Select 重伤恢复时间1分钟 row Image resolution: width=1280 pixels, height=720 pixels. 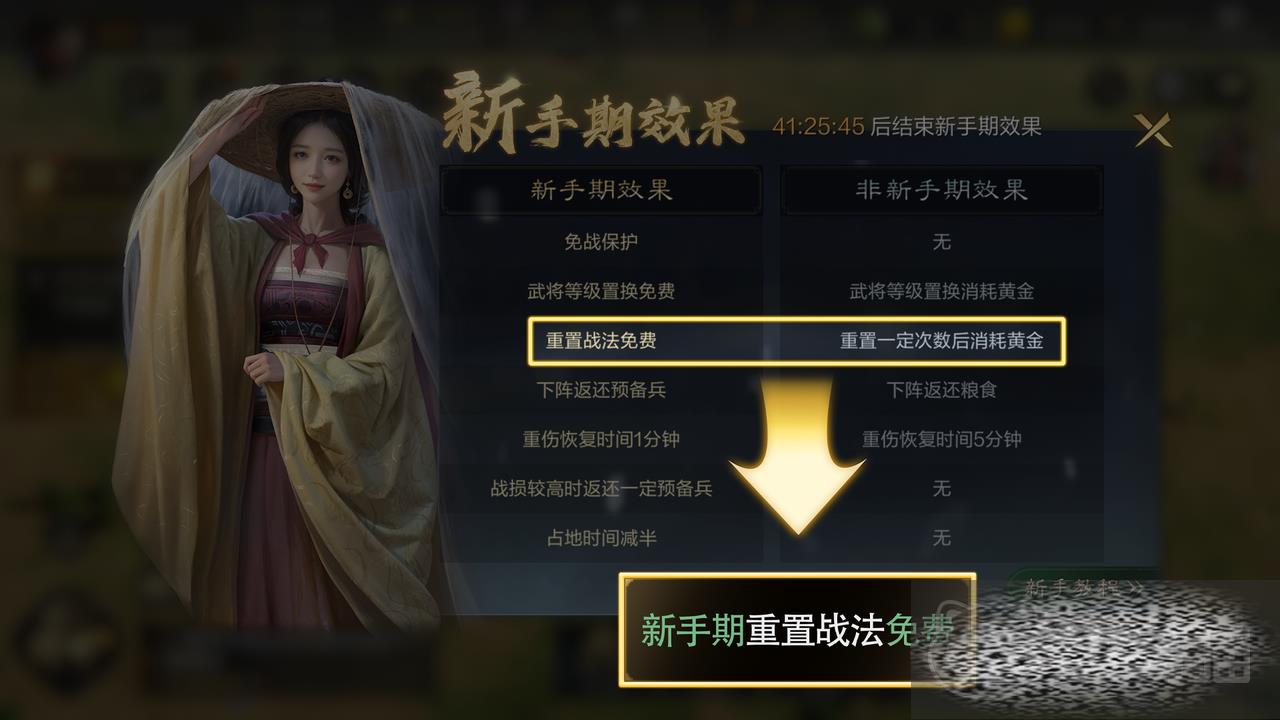pyautogui.click(x=601, y=439)
